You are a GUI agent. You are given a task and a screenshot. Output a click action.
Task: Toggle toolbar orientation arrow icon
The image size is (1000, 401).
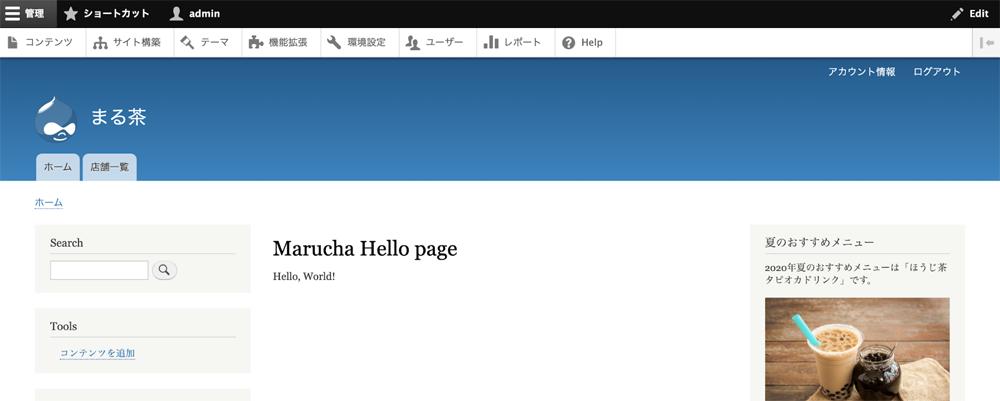point(987,43)
